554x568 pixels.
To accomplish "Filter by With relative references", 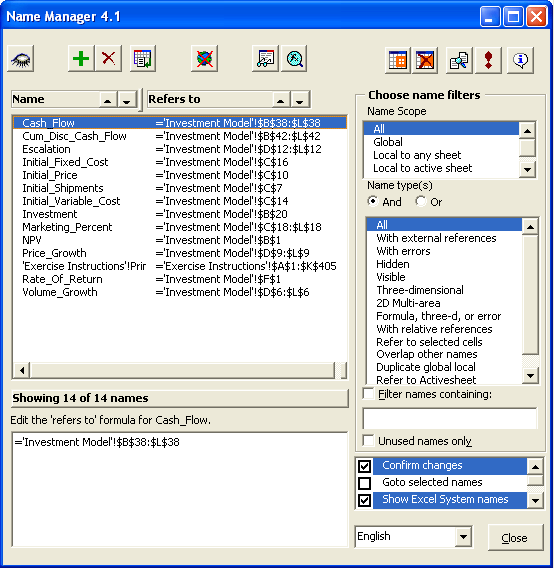I will 444,329.
